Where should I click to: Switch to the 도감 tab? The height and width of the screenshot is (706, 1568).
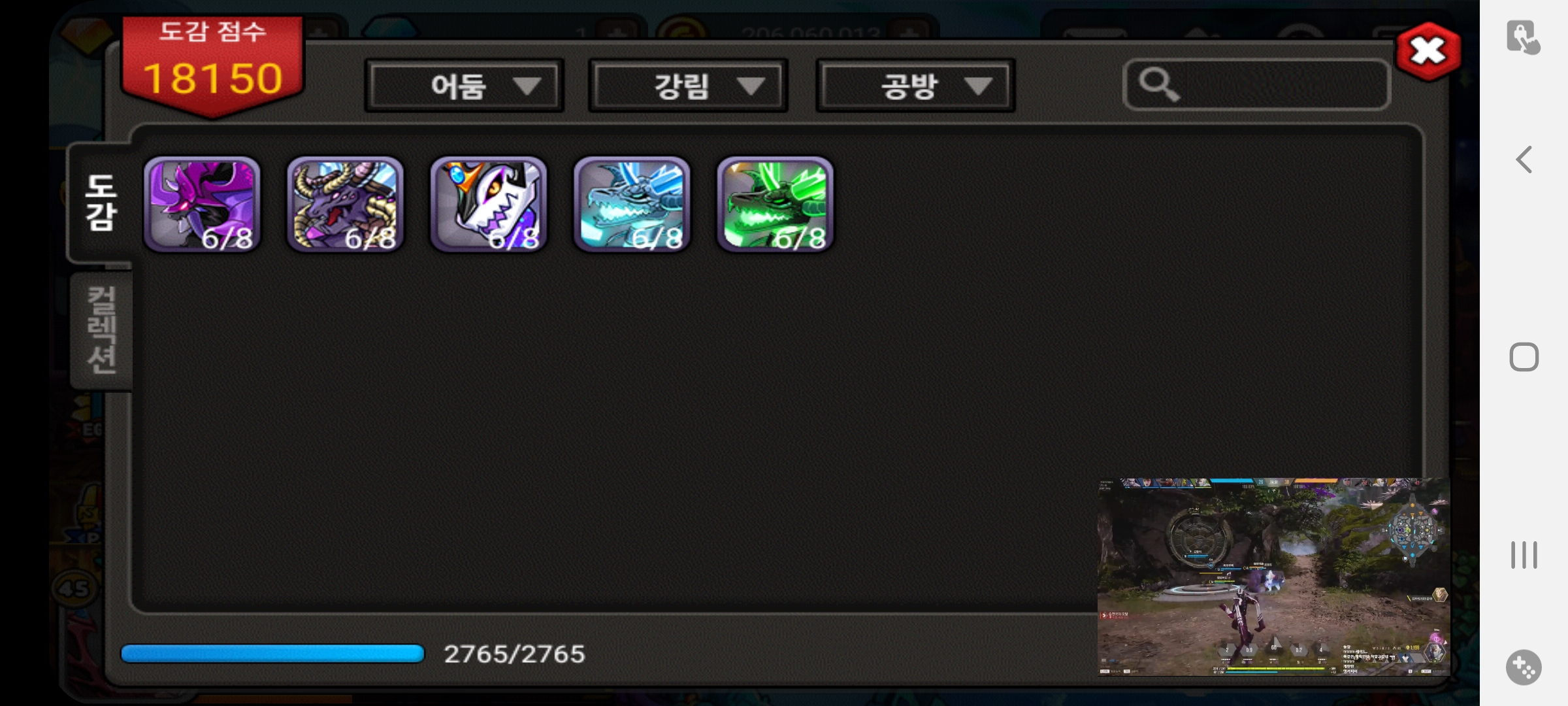[101, 203]
